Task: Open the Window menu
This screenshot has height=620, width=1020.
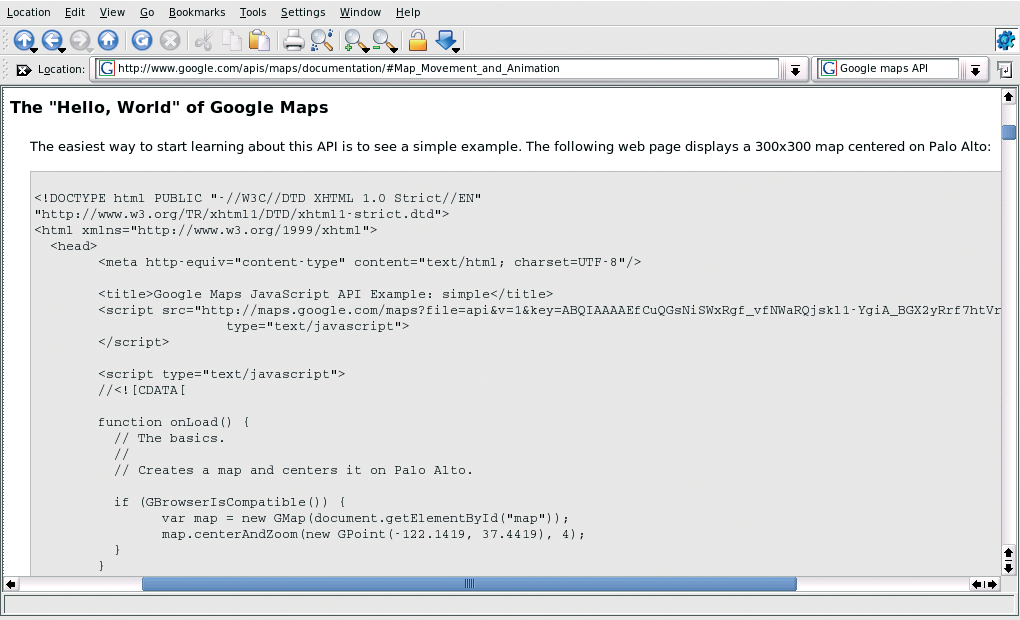Action: 360,12
